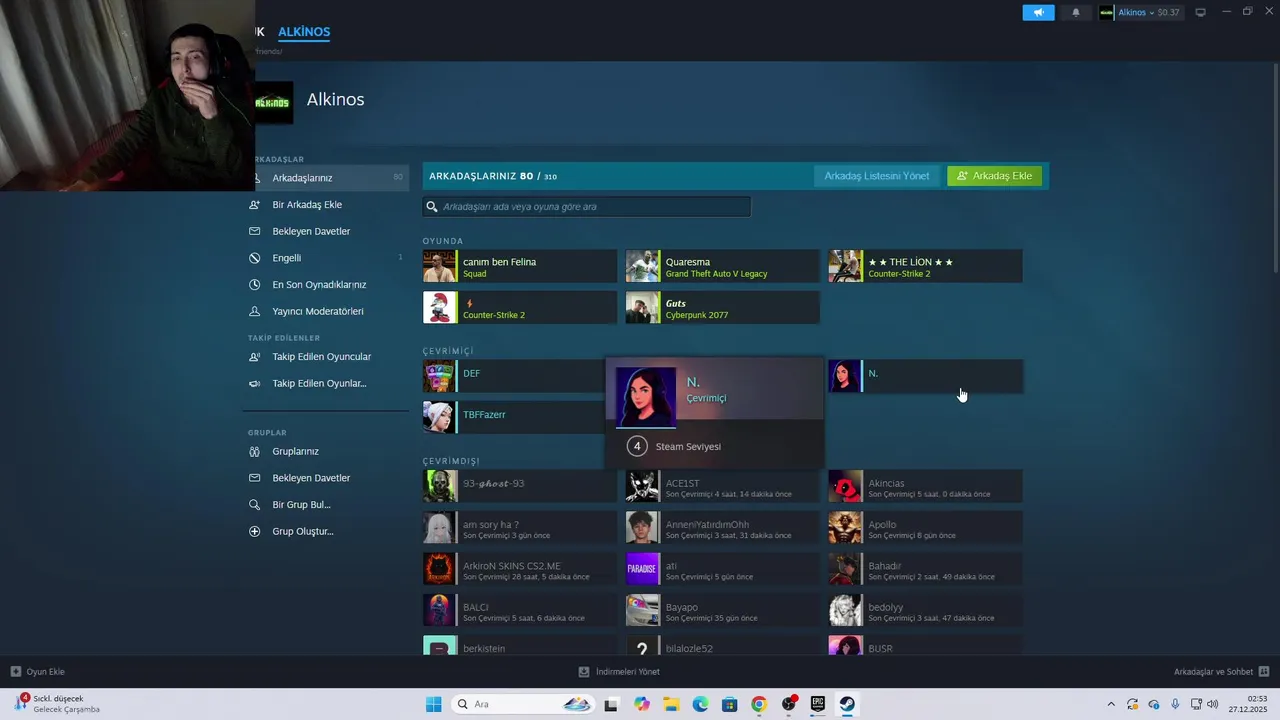The width and height of the screenshot is (1280, 720).
Task: Open offline friend bedolyy
Action: click(925, 610)
